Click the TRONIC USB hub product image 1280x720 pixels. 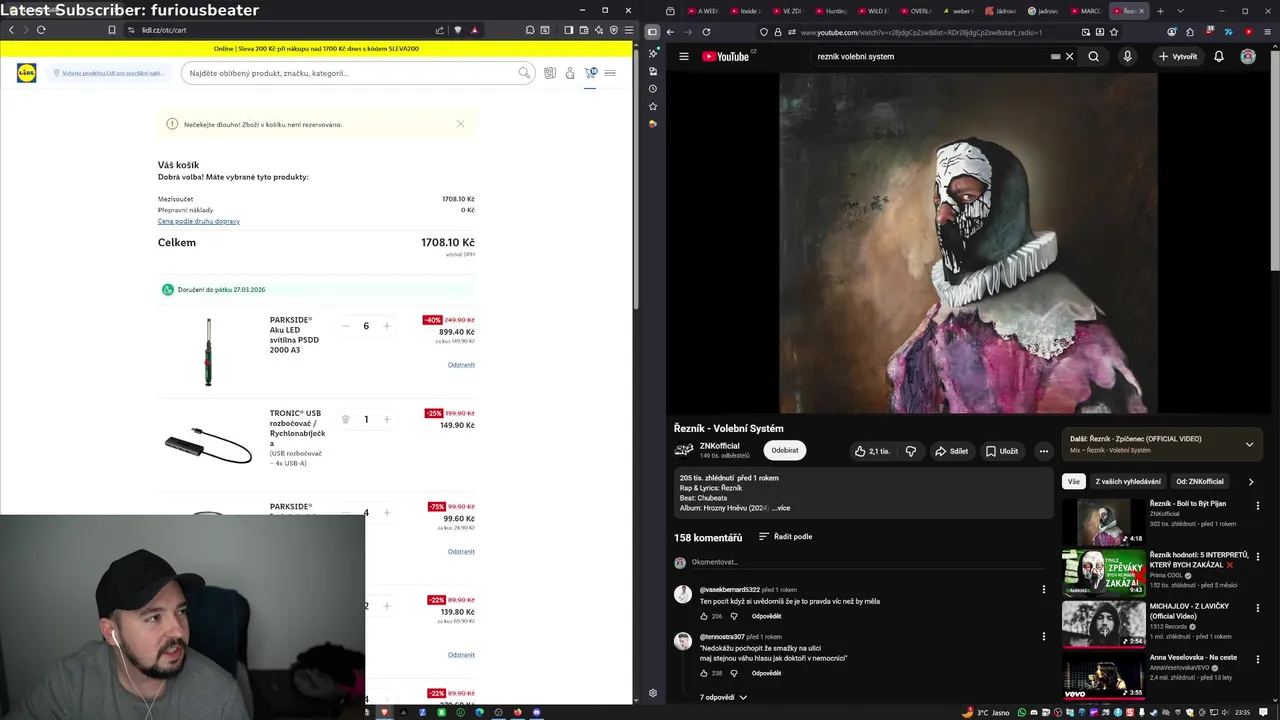click(x=208, y=445)
